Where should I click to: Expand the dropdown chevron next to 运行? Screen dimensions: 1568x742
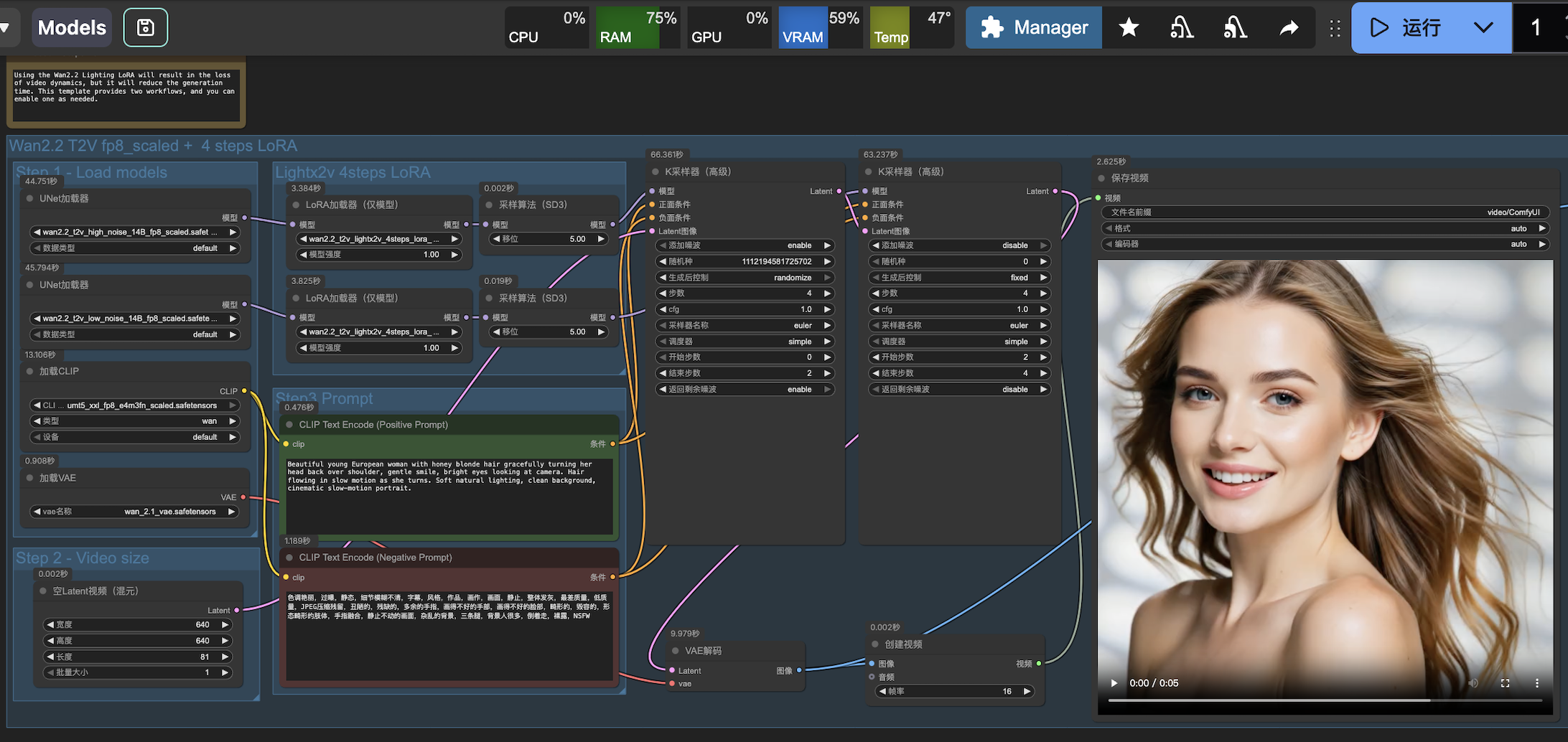pyautogui.click(x=1483, y=28)
